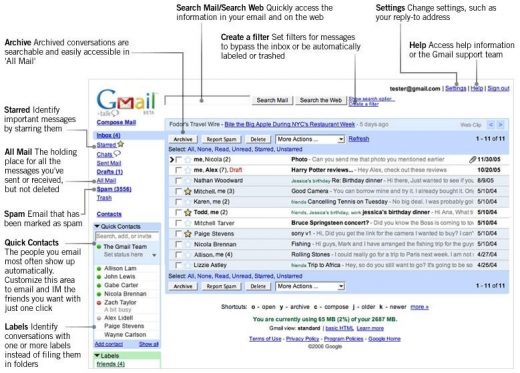
Task: Open the Trash folder
Action: pyautogui.click(x=104, y=198)
